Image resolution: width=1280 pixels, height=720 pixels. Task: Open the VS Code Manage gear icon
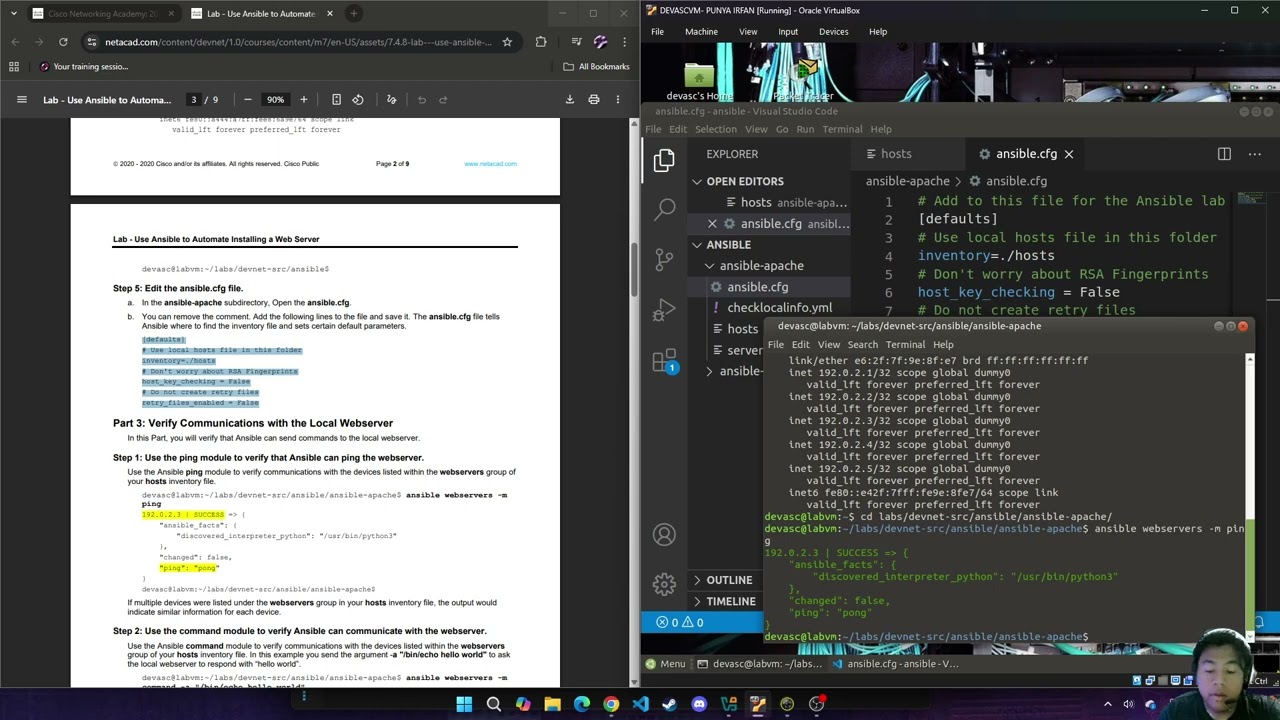664,584
